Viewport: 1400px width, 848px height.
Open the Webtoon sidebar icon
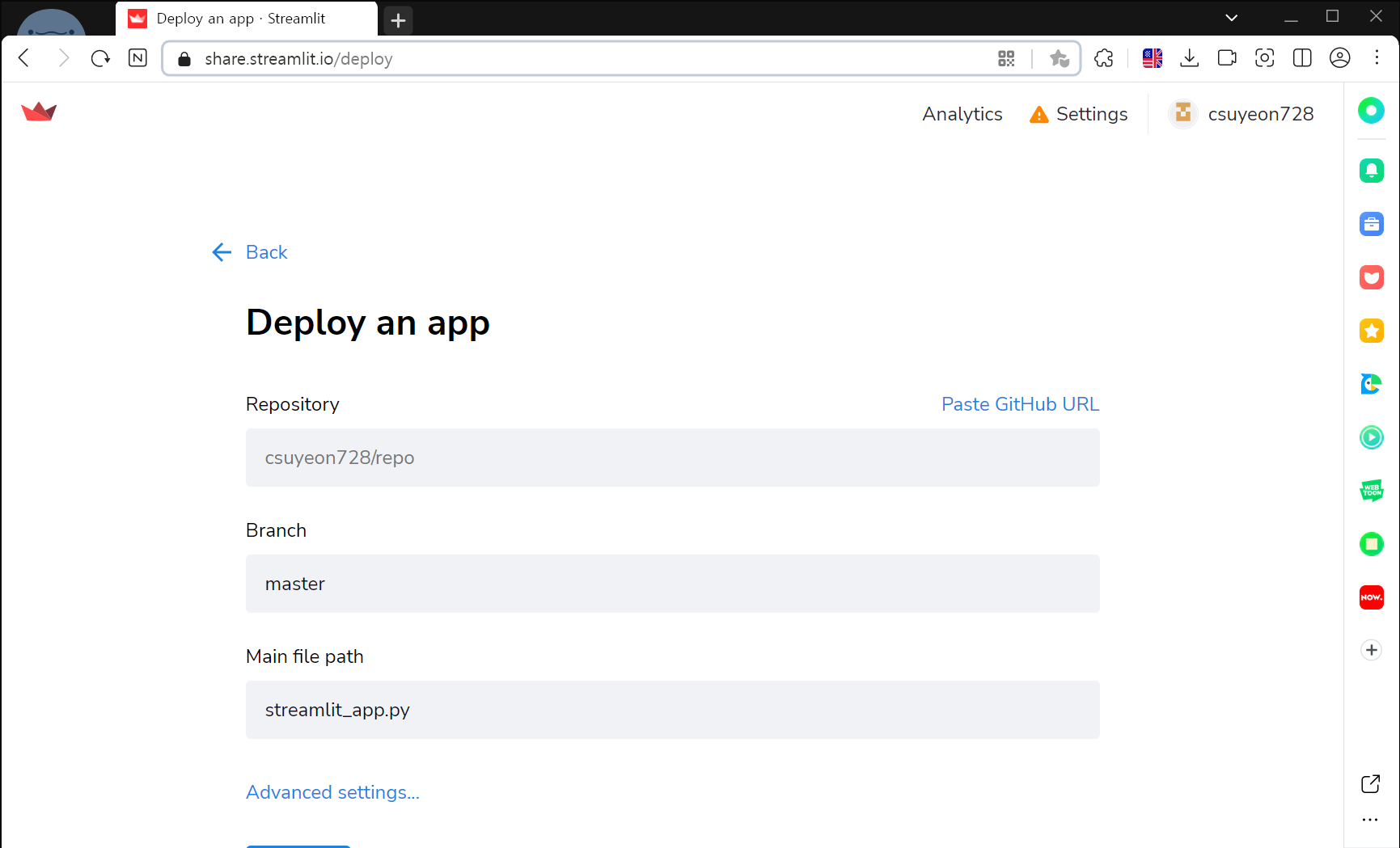(x=1371, y=491)
